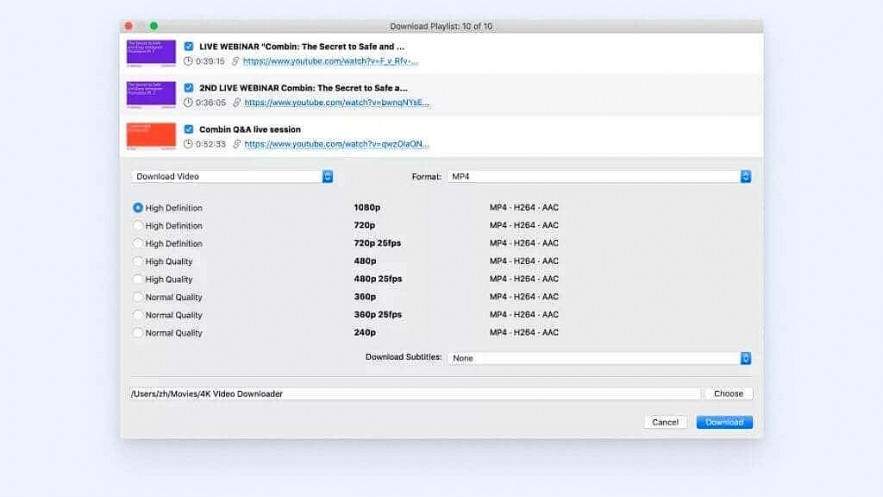883x497 pixels.
Task: Open the Download Video mode dropdown
Action: 232,177
